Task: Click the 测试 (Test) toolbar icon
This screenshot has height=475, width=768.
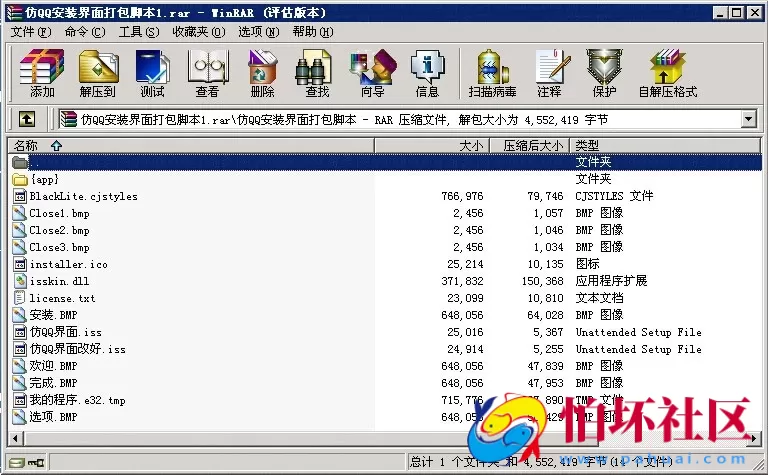Action: click(152, 66)
